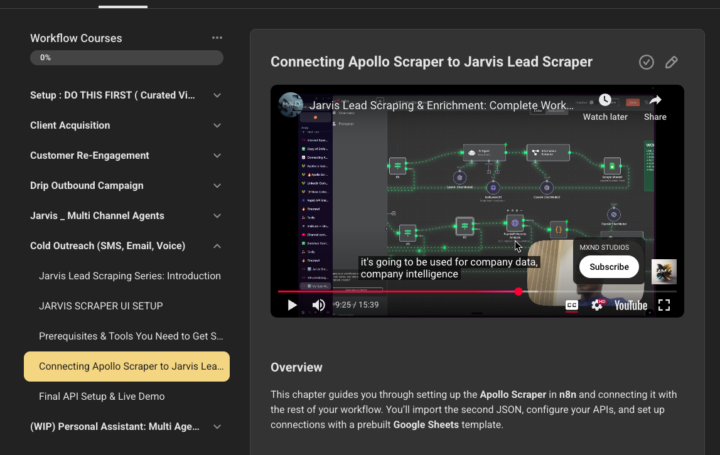This screenshot has width=720, height=455.
Task: Click the channel thumbnail beside Subscribe
Action: 664,271
